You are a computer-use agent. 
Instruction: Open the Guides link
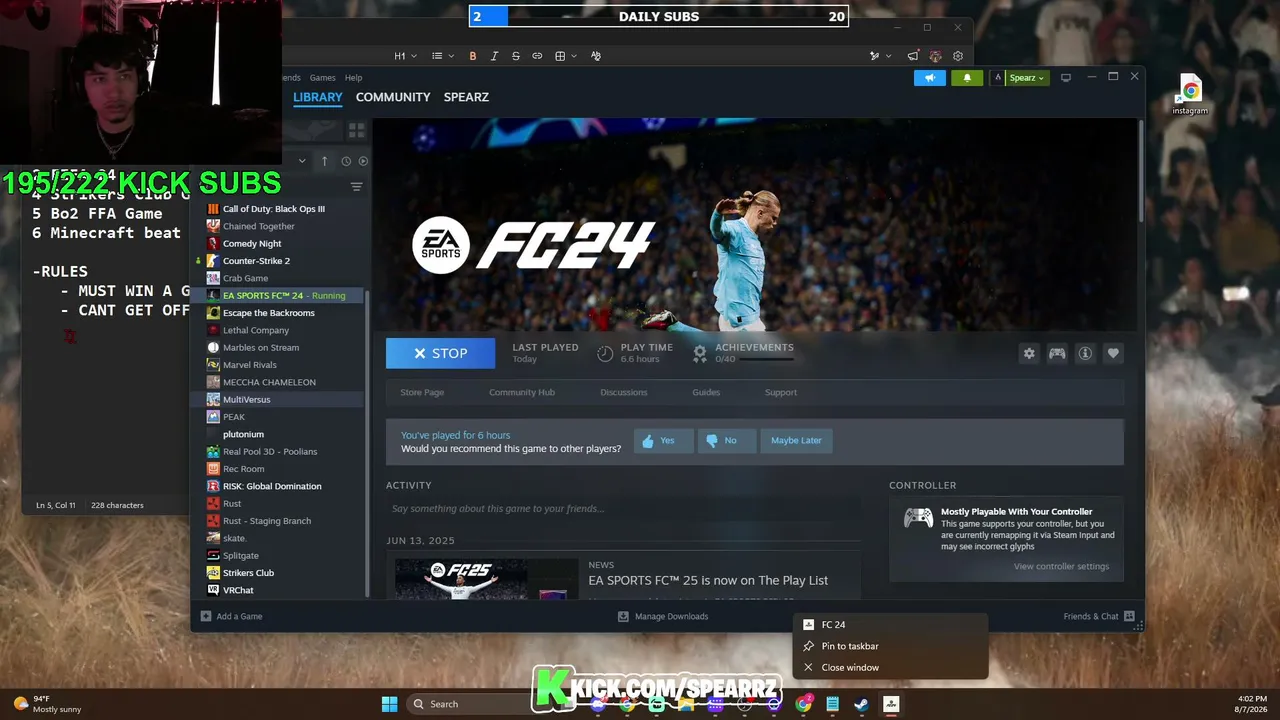pyautogui.click(x=706, y=393)
